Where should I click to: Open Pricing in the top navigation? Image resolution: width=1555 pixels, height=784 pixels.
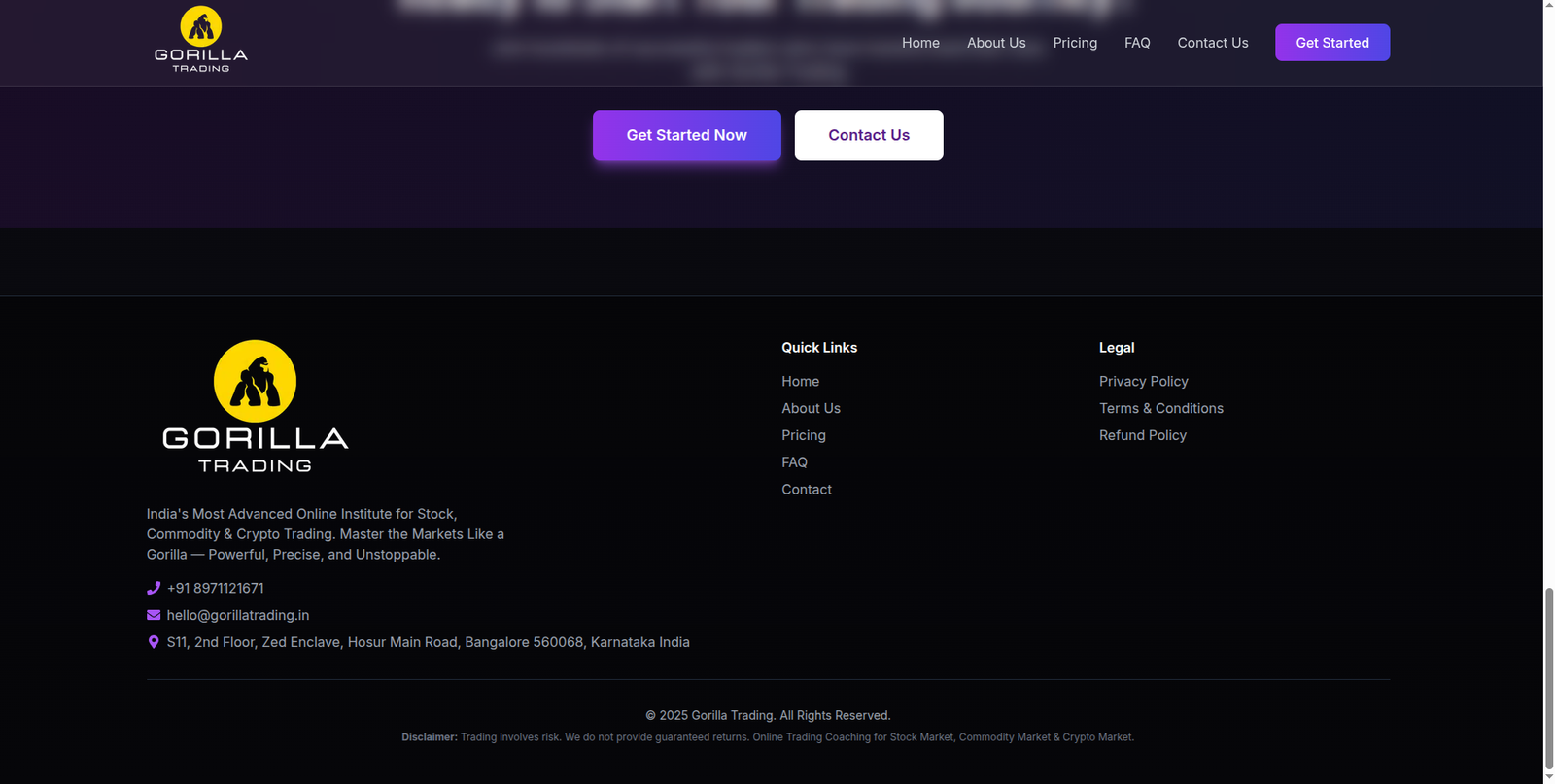tap(1075, 43)
